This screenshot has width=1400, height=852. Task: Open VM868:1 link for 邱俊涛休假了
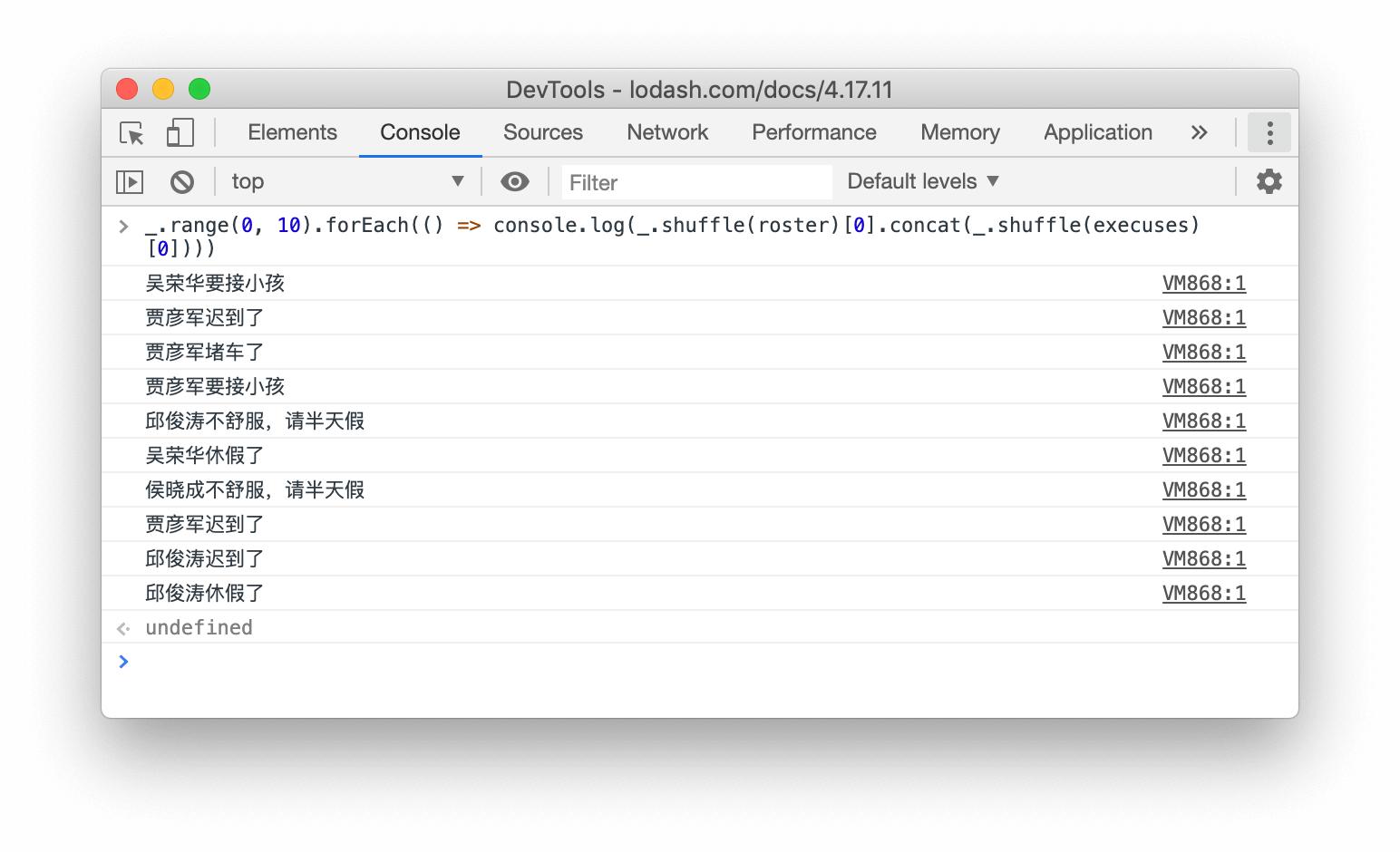(1204, 594)
